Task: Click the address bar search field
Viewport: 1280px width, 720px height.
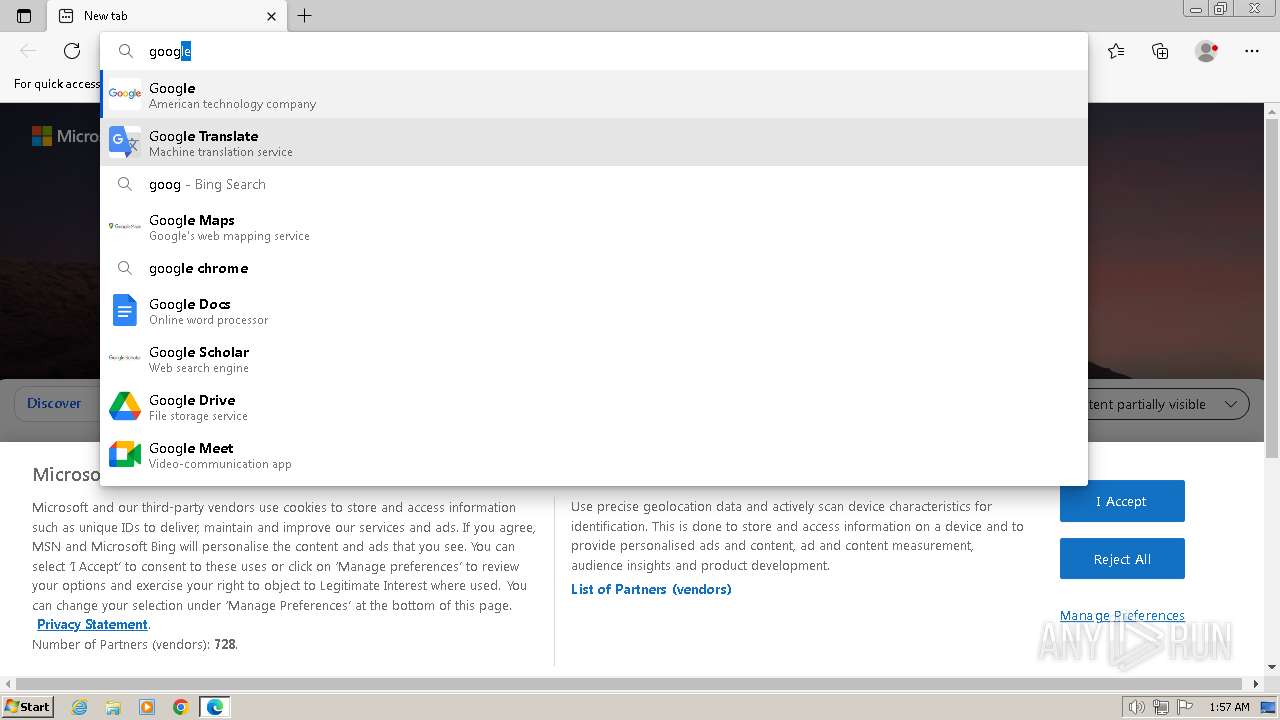Action: [594, 51]
